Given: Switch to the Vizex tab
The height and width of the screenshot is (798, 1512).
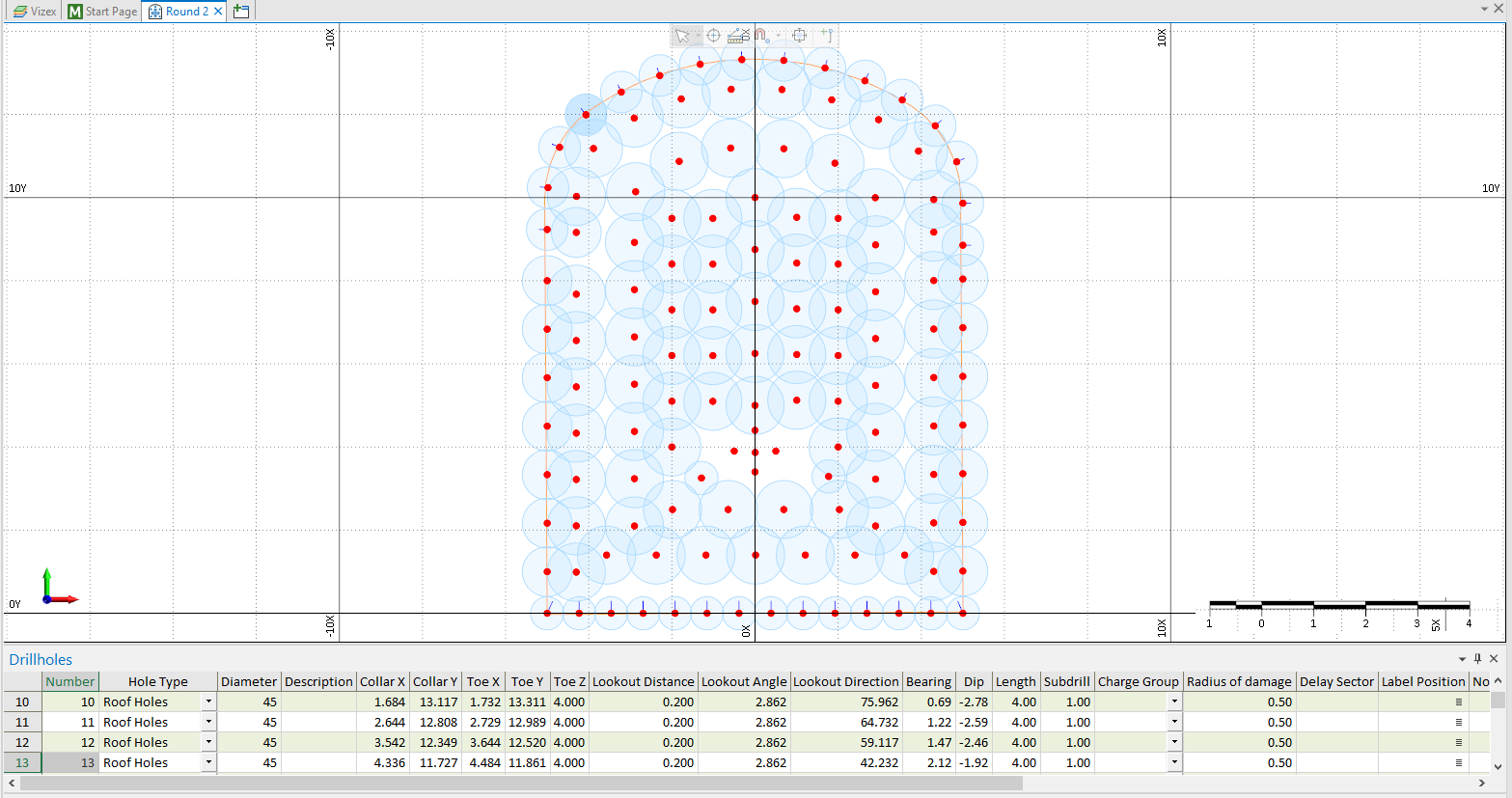Looking at the screenshot, I should point(35,12).
